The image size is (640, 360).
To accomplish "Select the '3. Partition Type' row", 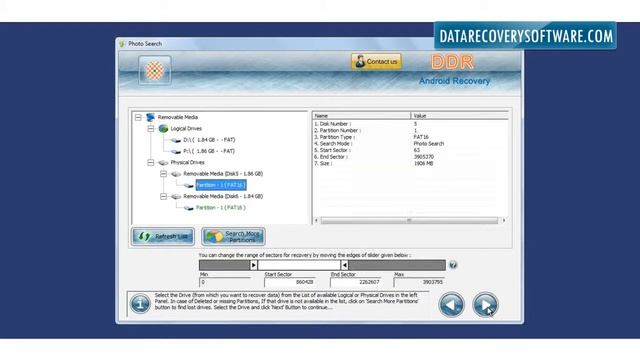I will (x=410, y=137).
